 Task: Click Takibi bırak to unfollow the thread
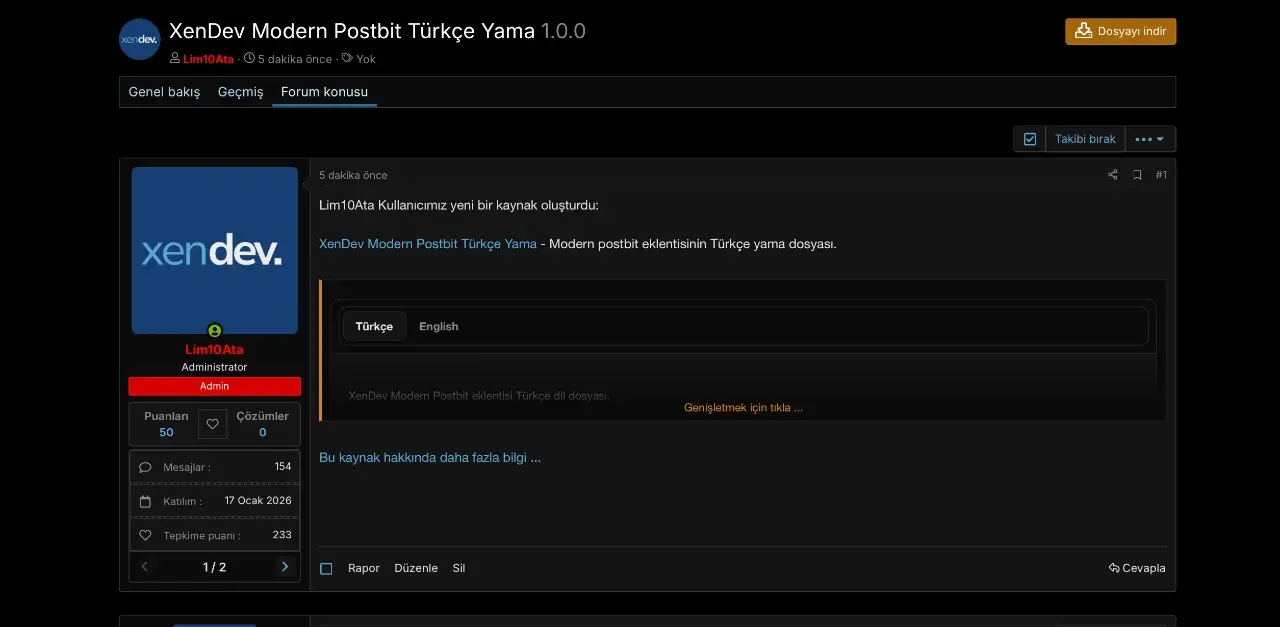pyautogui.click(x=1085, y=138)
